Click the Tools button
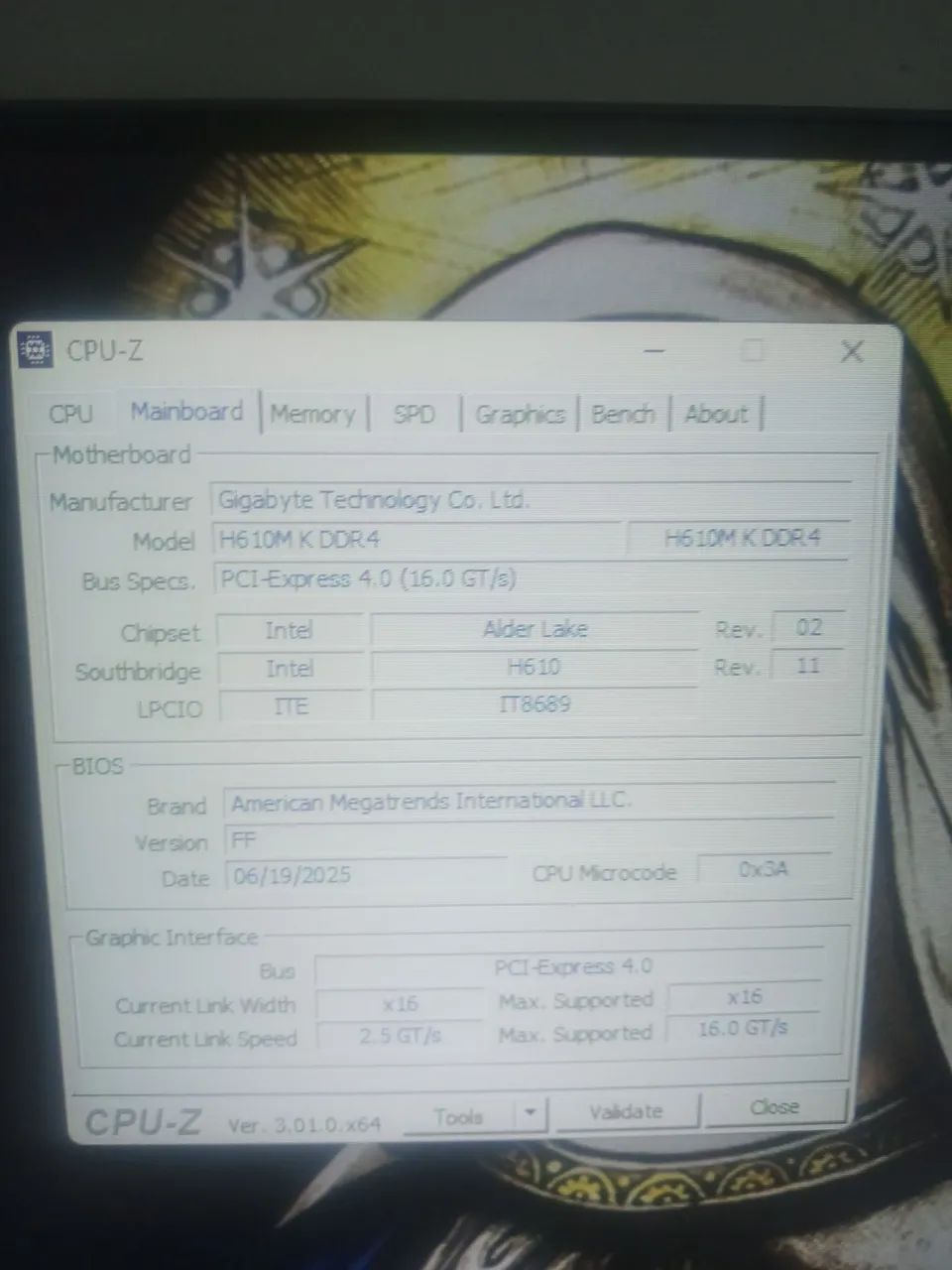 [460, 1116]
